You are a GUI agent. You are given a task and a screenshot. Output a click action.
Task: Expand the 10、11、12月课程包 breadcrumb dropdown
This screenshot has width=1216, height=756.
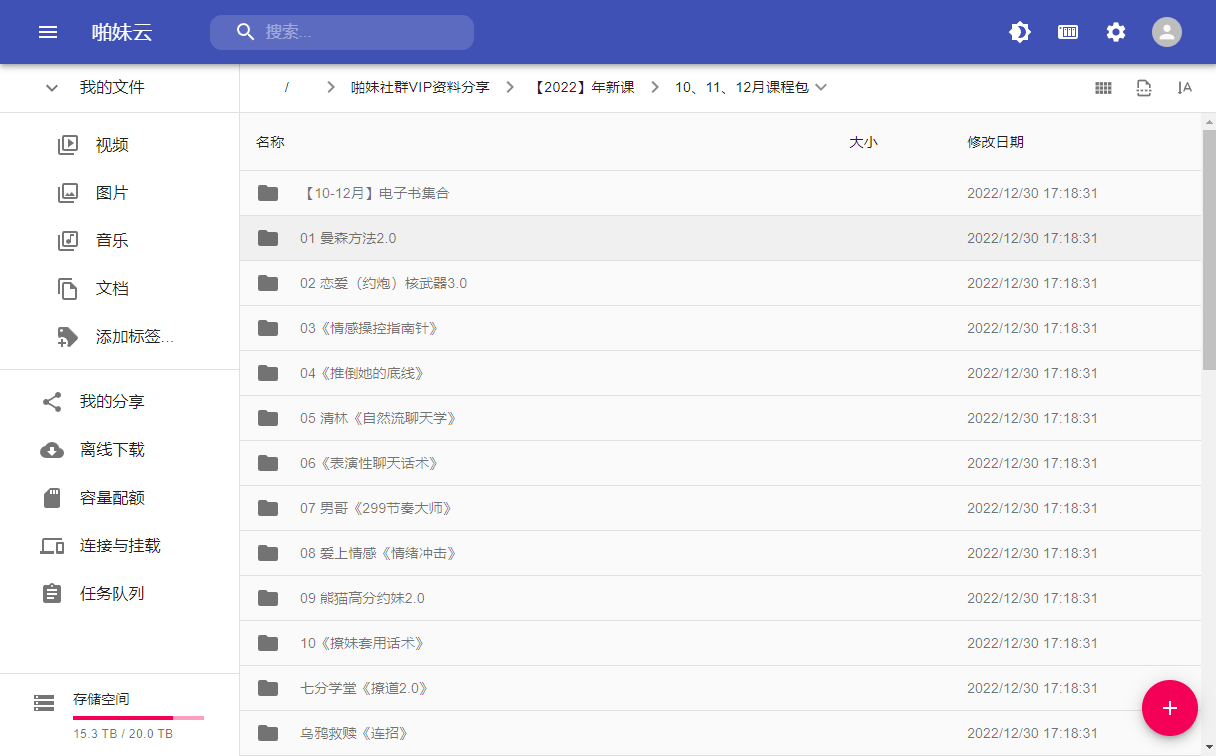(821, 88)
